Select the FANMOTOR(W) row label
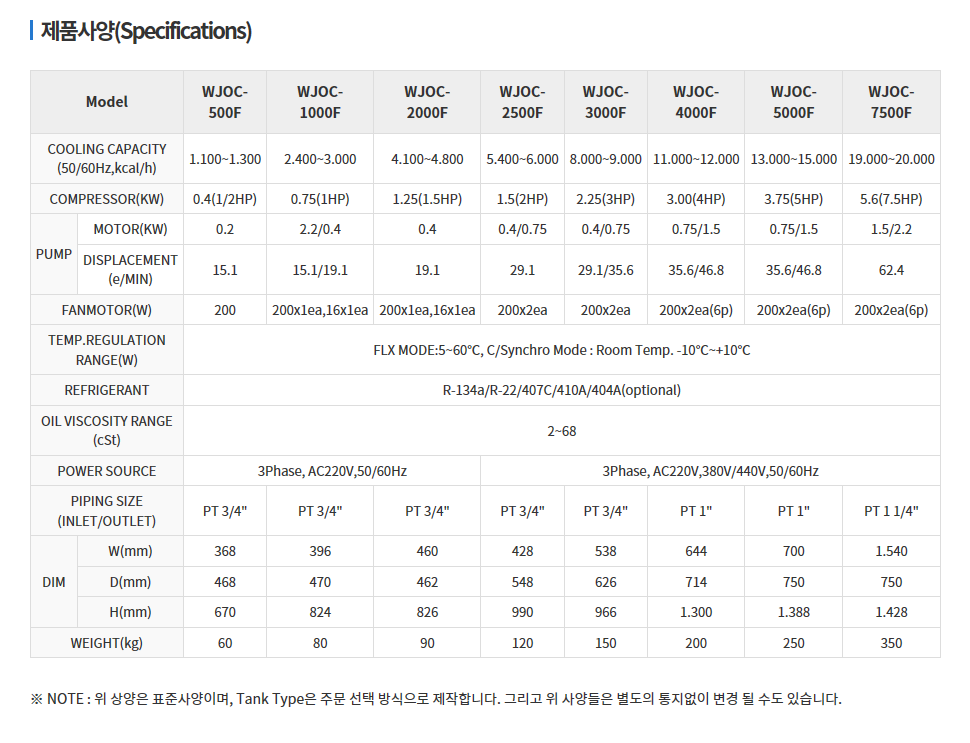The image size is (970, 743). (x=107, y=310)
